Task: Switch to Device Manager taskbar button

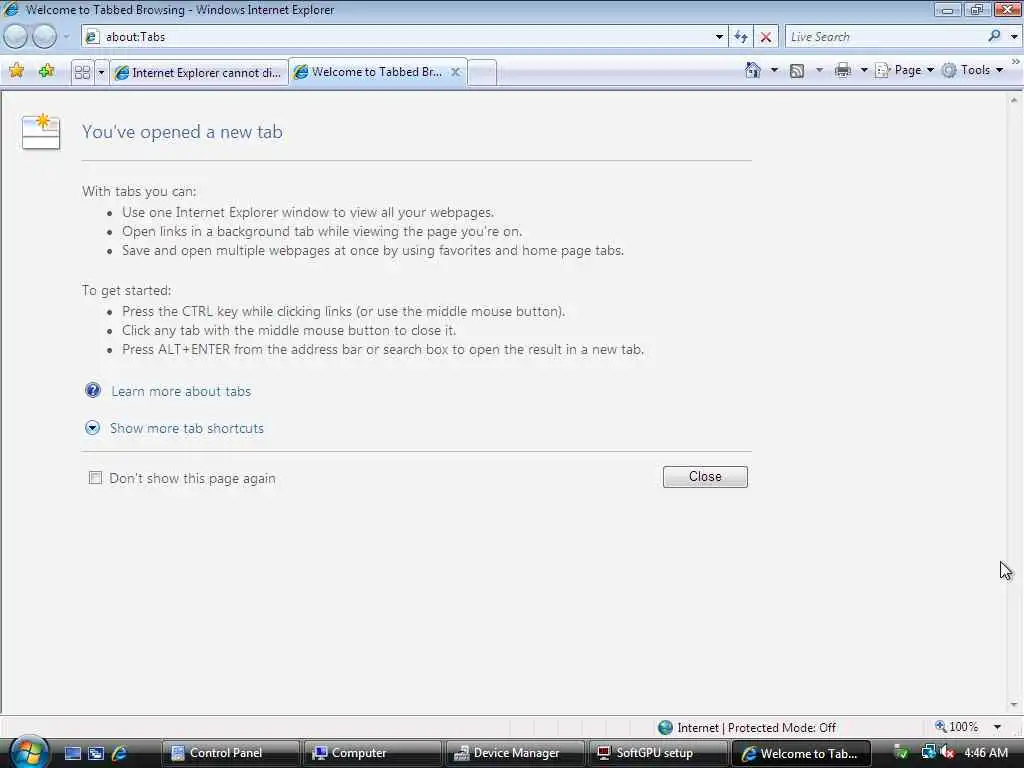Action: pyautogui.click(x=515, y=753)
